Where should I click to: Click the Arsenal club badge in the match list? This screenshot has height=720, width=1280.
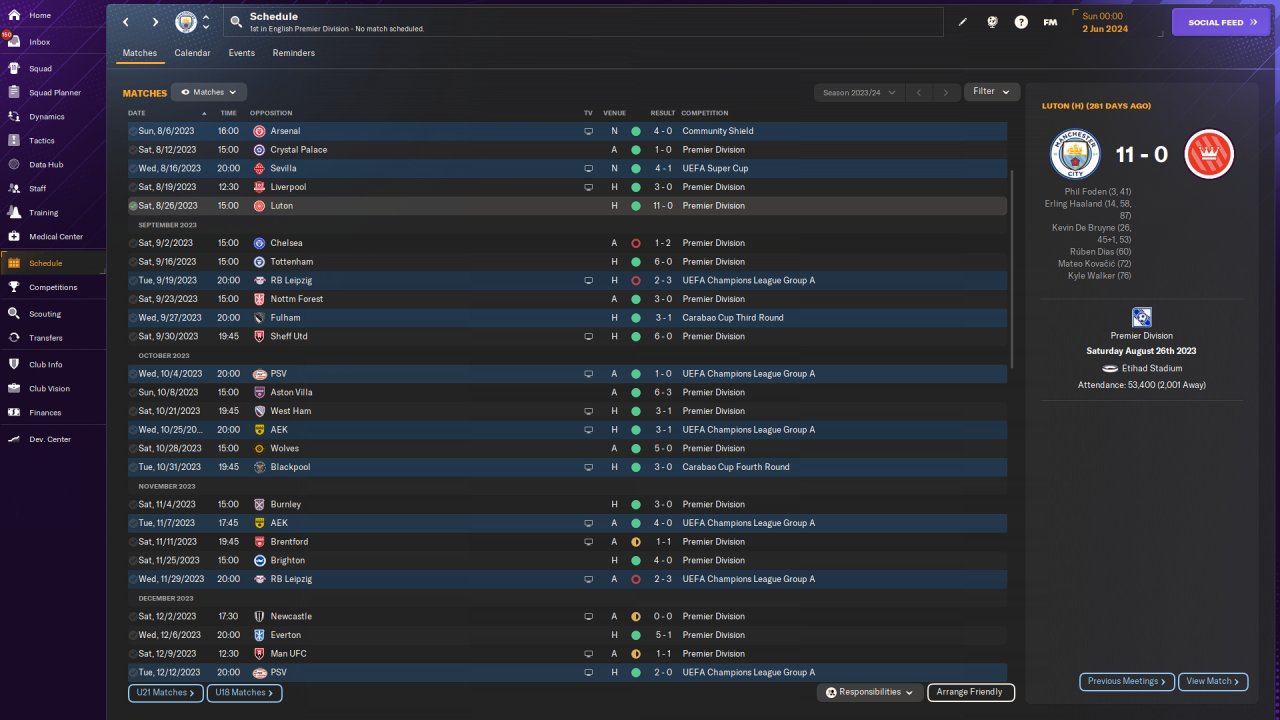(x=259, y=131)
